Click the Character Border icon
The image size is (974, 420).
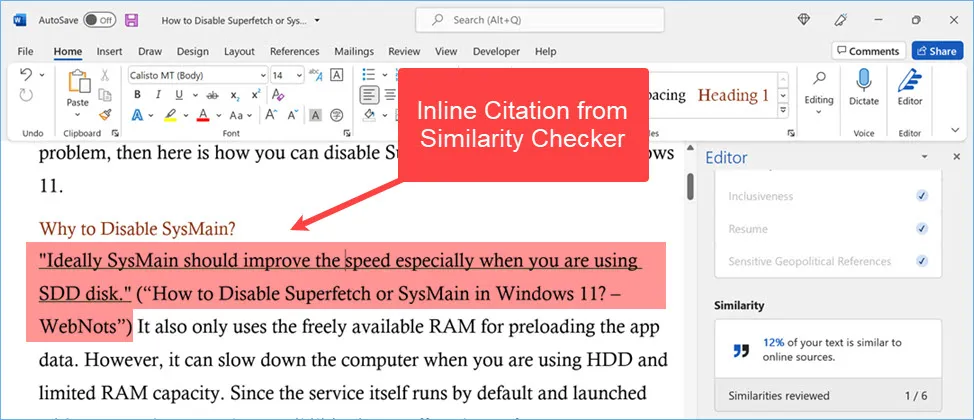[x=336, y=75]
